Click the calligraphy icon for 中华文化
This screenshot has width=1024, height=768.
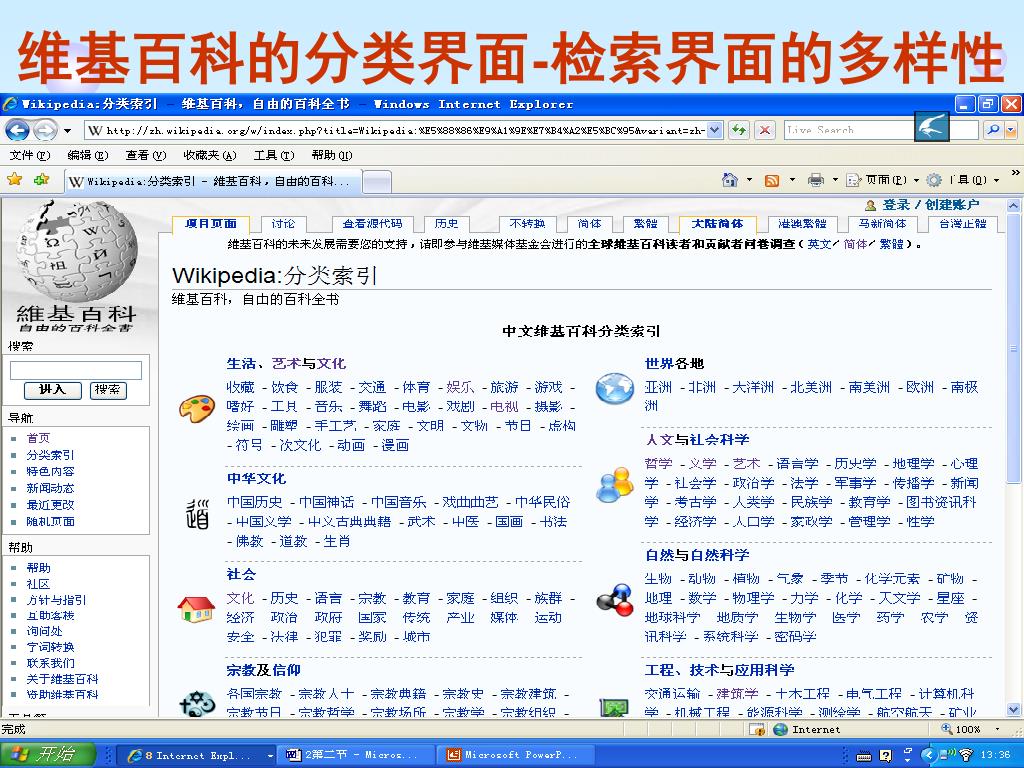(x=198, y=514)
